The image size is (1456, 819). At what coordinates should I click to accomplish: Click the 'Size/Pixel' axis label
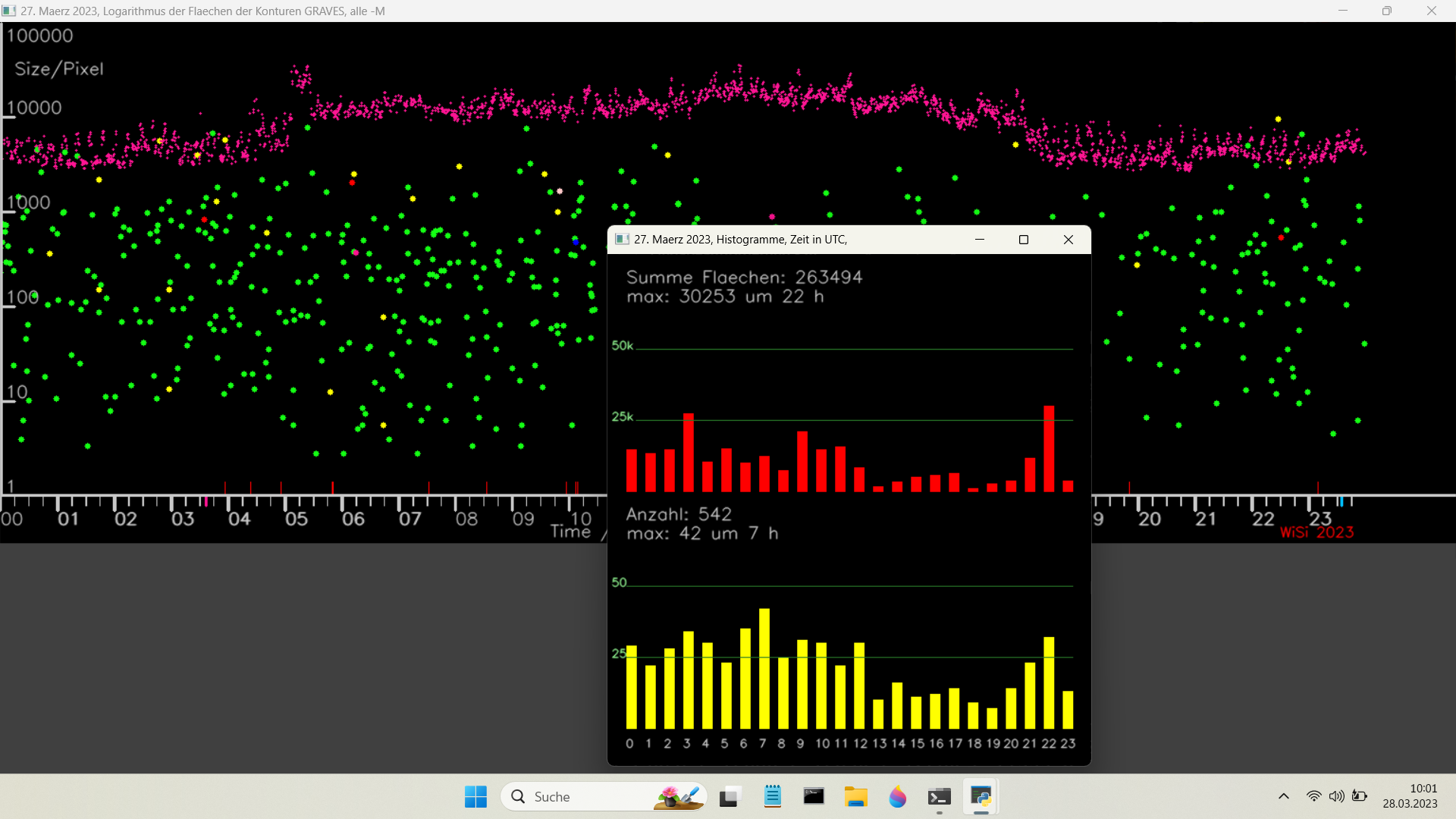click(59, 69)
